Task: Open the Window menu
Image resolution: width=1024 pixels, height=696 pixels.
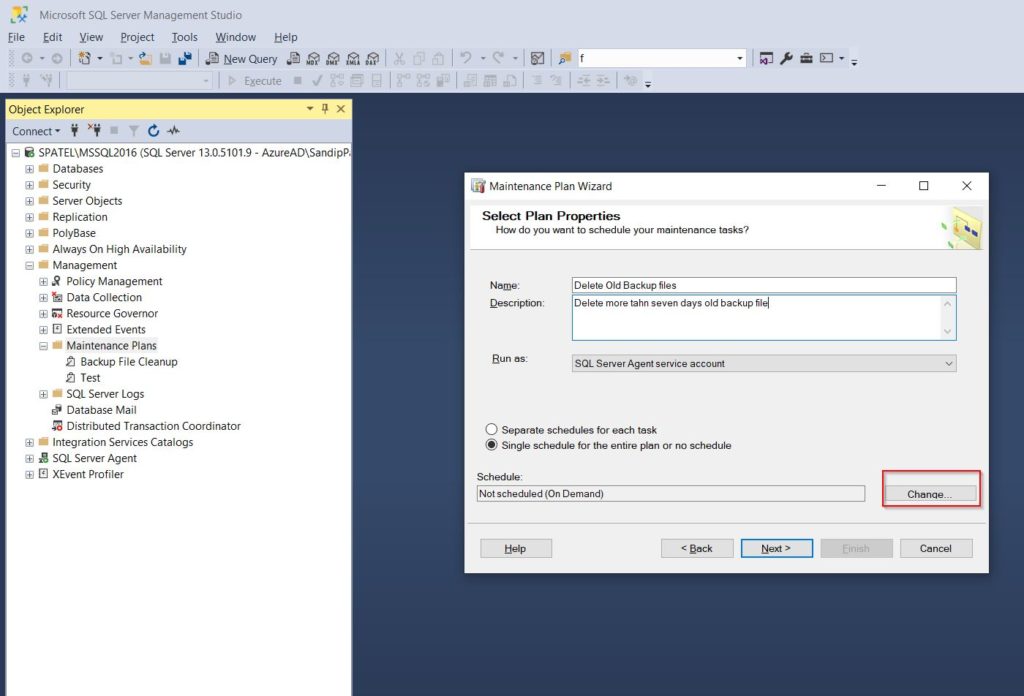Action: [235, 37]
